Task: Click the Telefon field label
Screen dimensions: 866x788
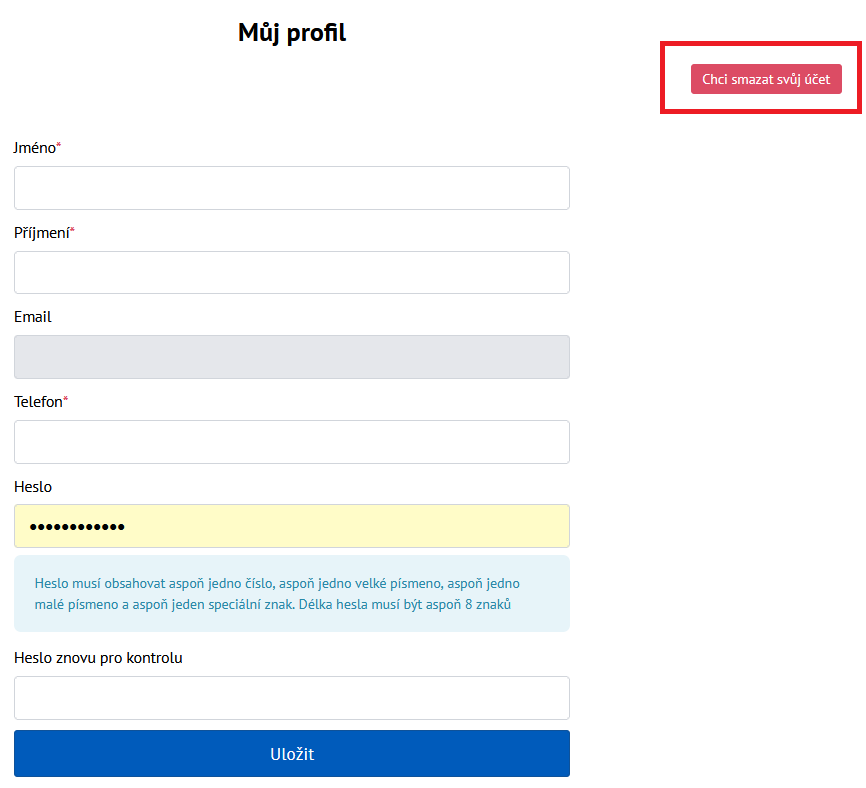Action: click(38, 402)
